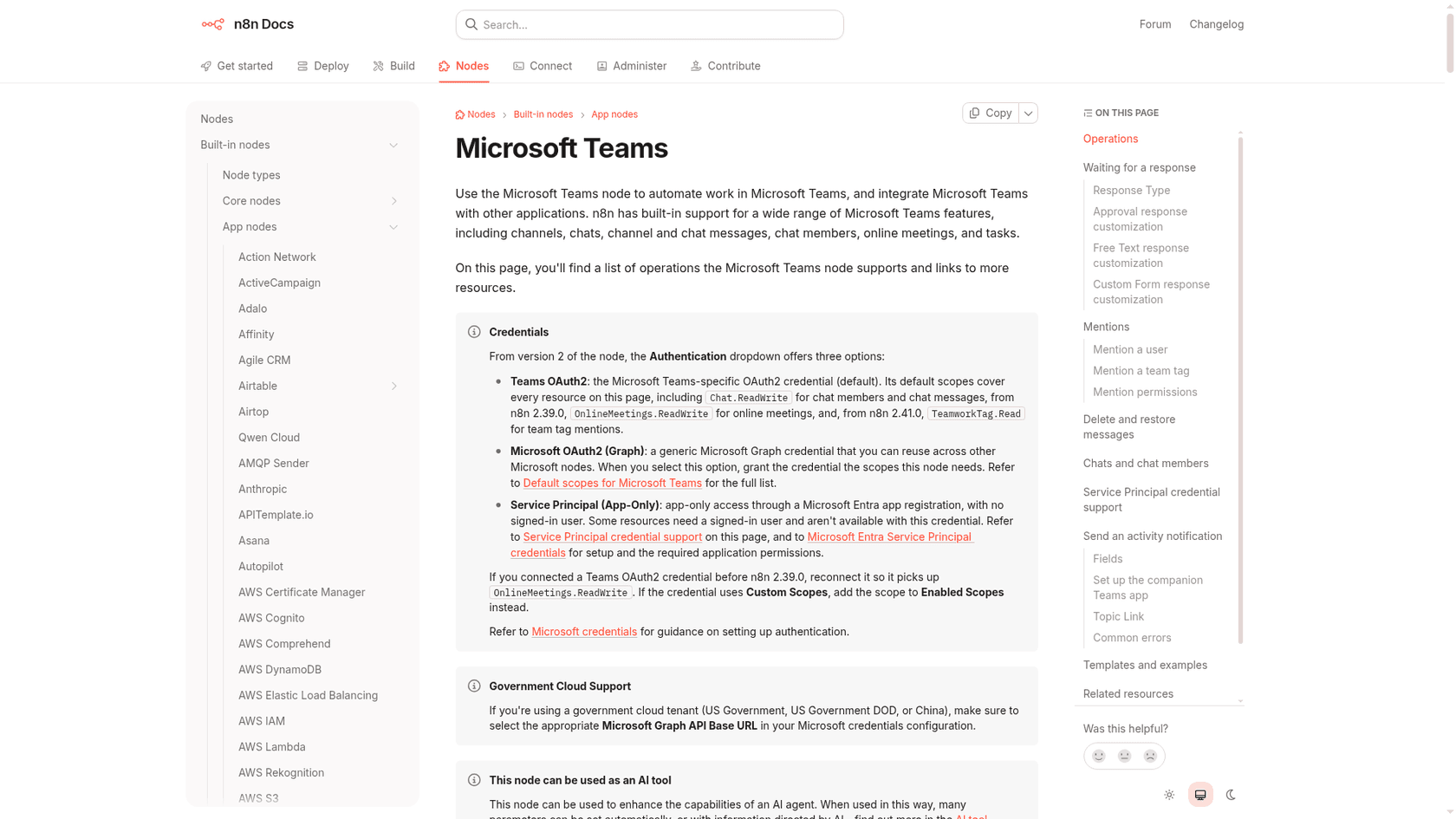Open Service Principal credential support link

point(612,536)
